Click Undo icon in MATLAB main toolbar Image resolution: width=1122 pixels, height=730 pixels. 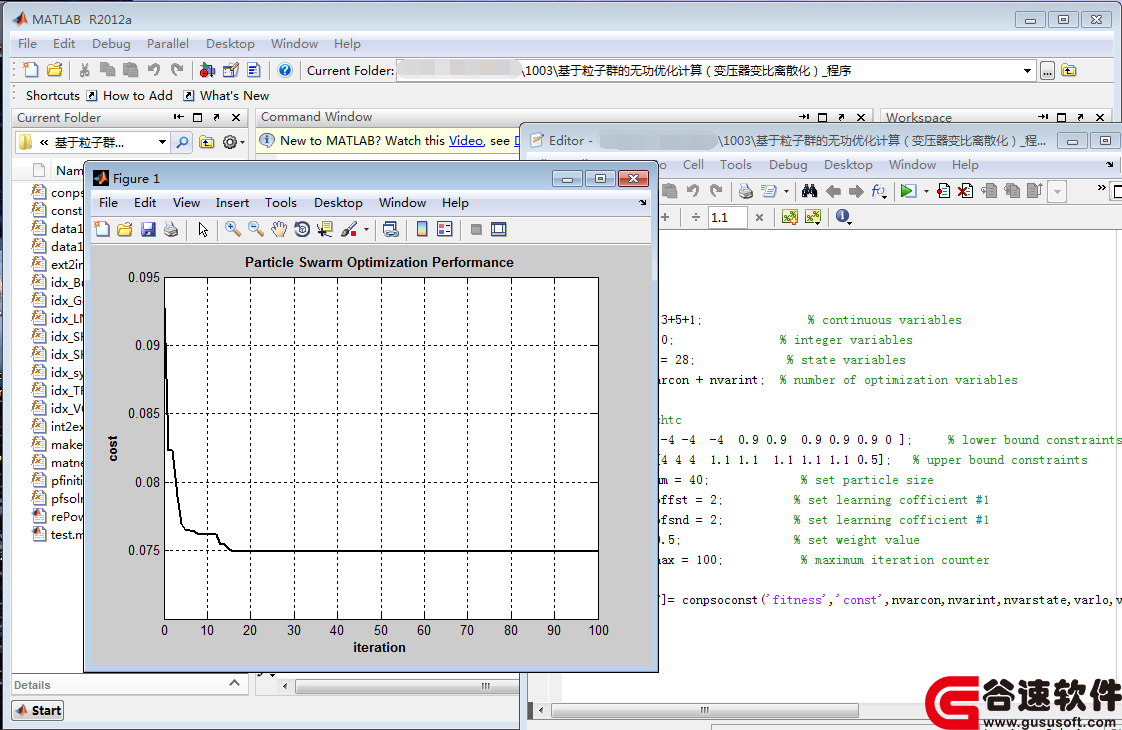point(154,70)
